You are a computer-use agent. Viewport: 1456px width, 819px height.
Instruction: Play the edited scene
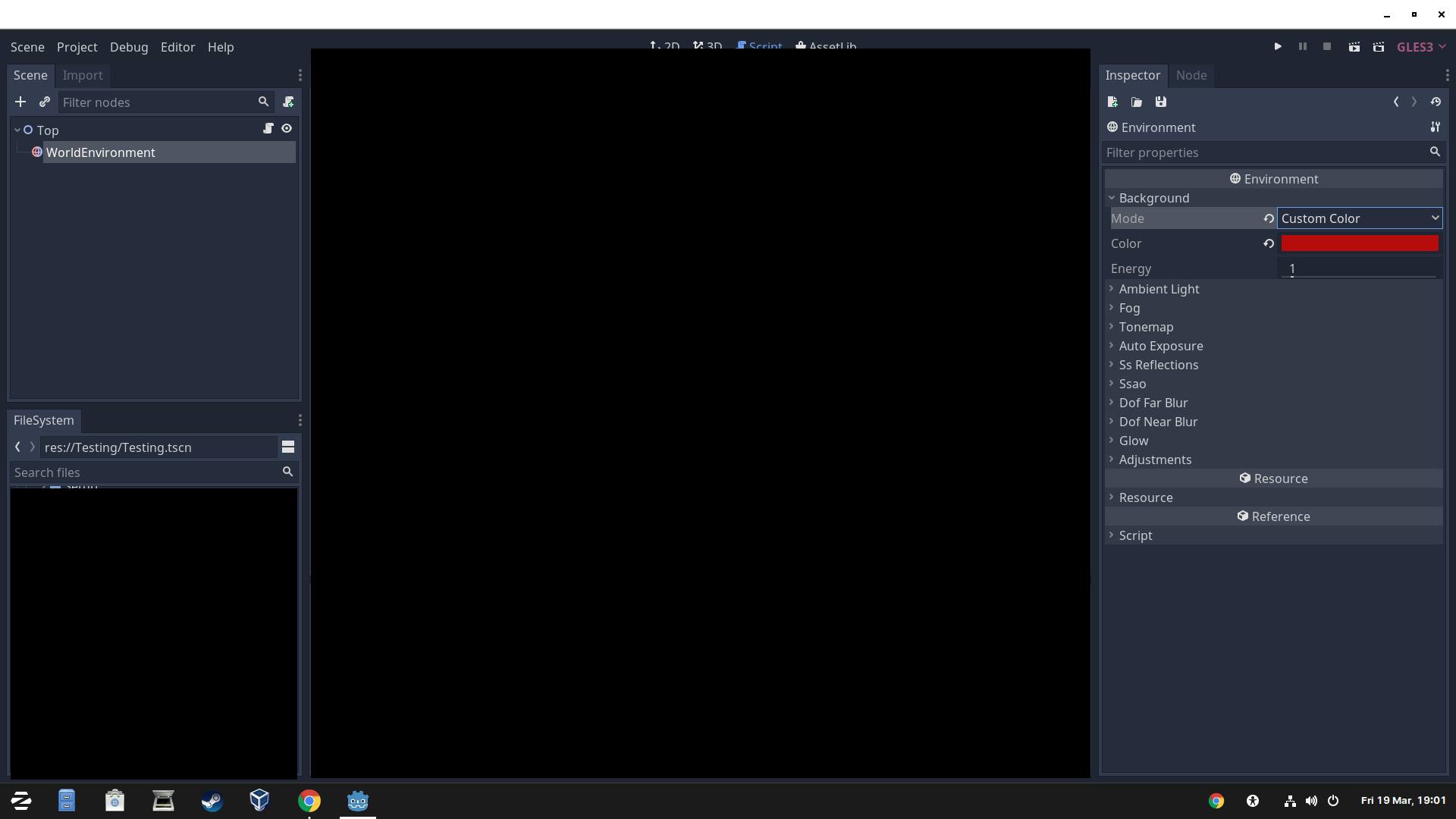1354,46
